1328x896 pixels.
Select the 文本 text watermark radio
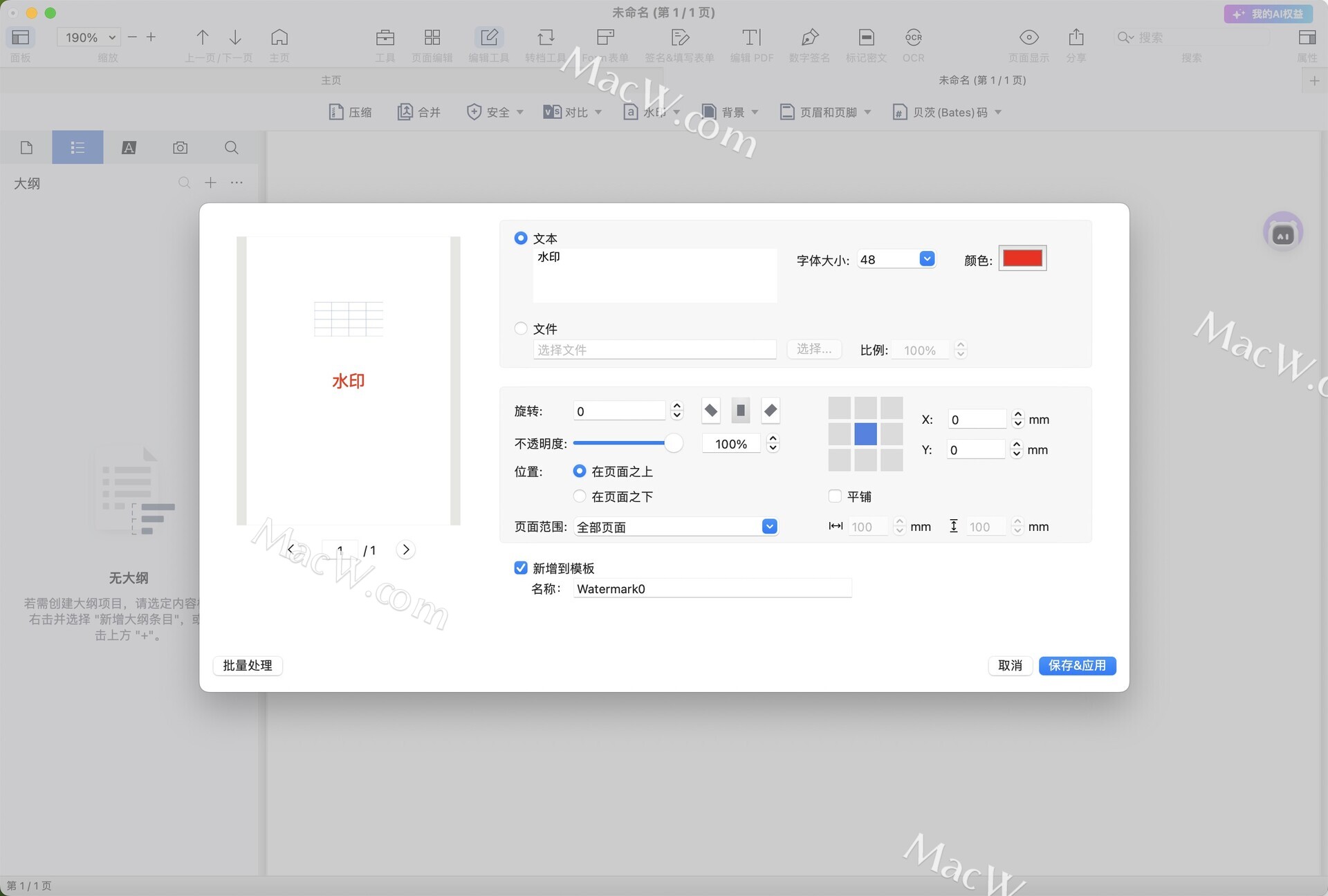coord(521,238)
